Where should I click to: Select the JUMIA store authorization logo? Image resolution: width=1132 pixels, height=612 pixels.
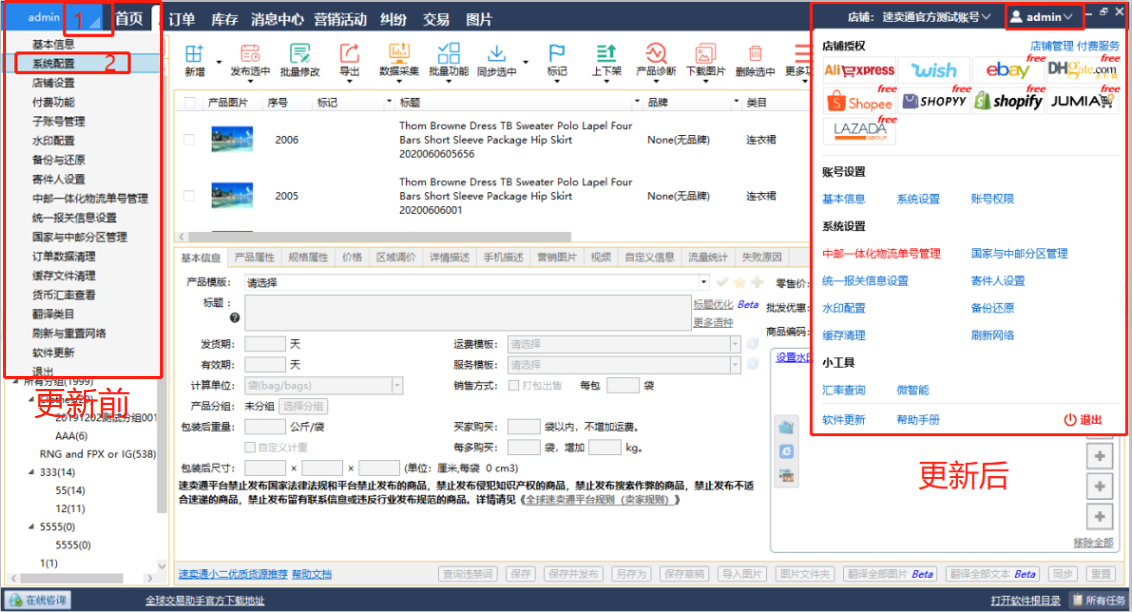pyautogui.click(x=1081, y=101)
